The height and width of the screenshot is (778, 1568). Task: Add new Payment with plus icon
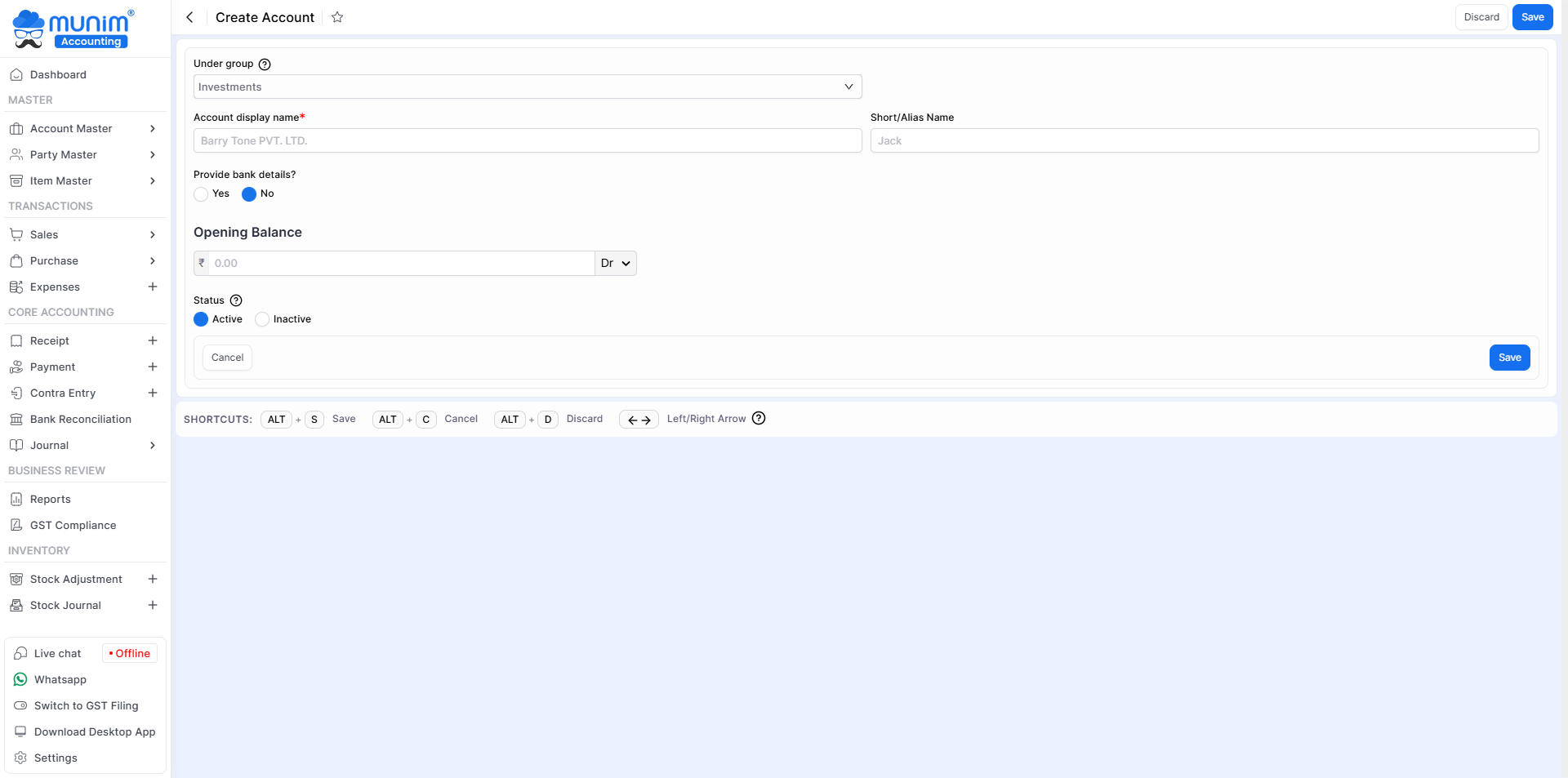[x=153, y=367]
